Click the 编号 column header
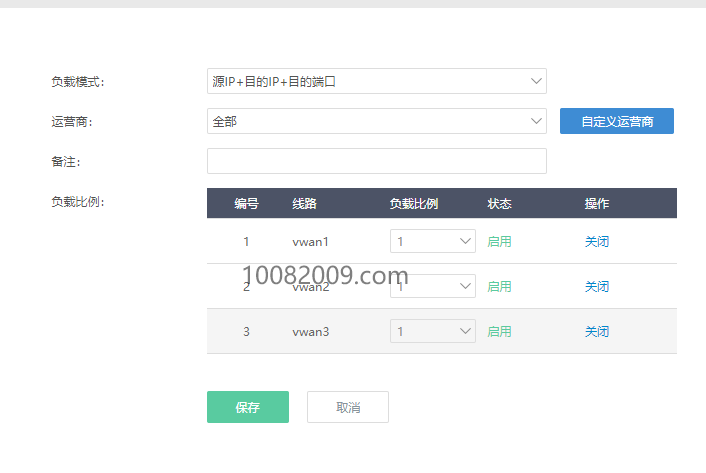The width and height of the screenshot is (706, 473). (247, 203)
